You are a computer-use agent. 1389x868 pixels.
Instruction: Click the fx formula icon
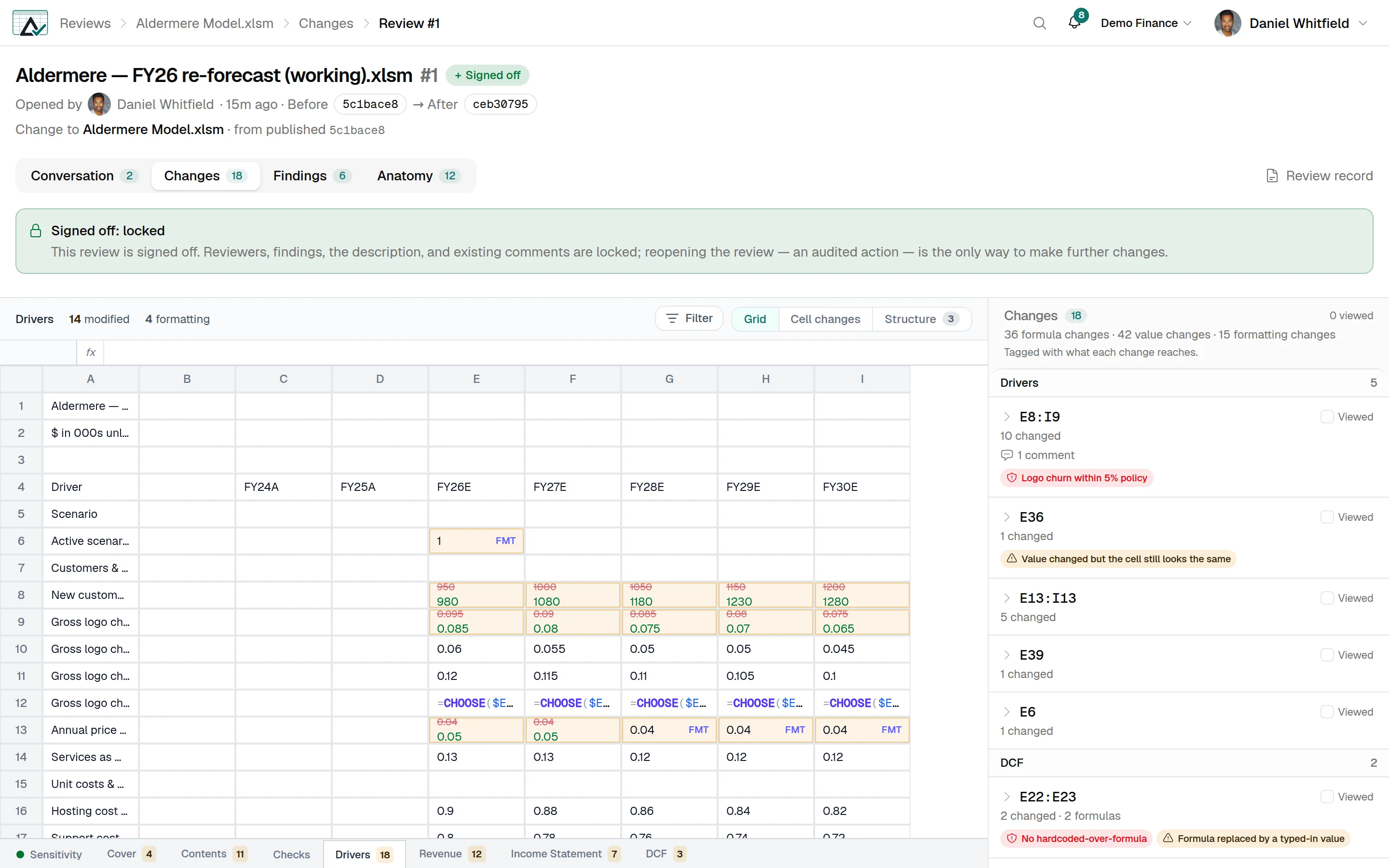(91, 353)
